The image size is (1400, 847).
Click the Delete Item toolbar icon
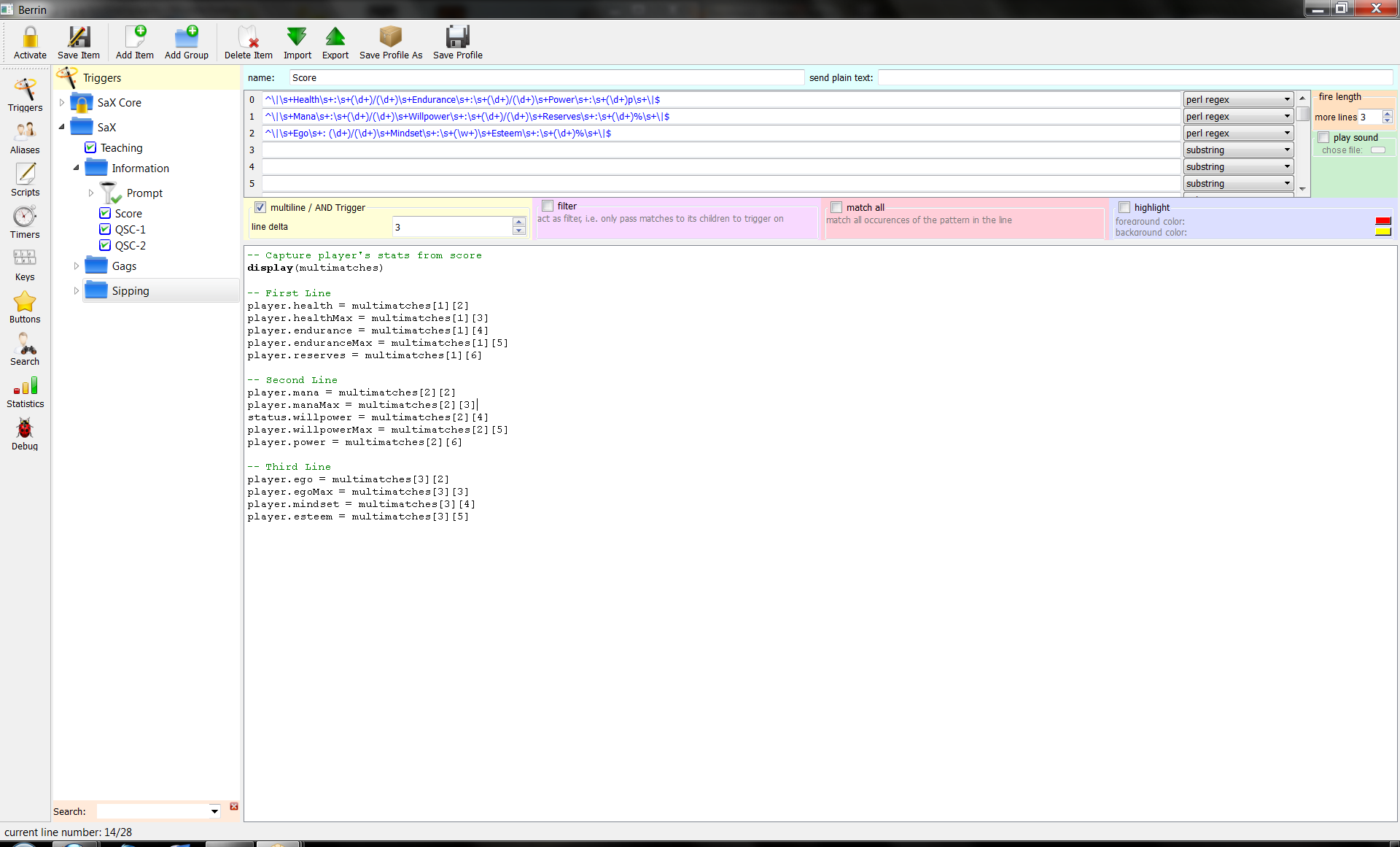249,36
